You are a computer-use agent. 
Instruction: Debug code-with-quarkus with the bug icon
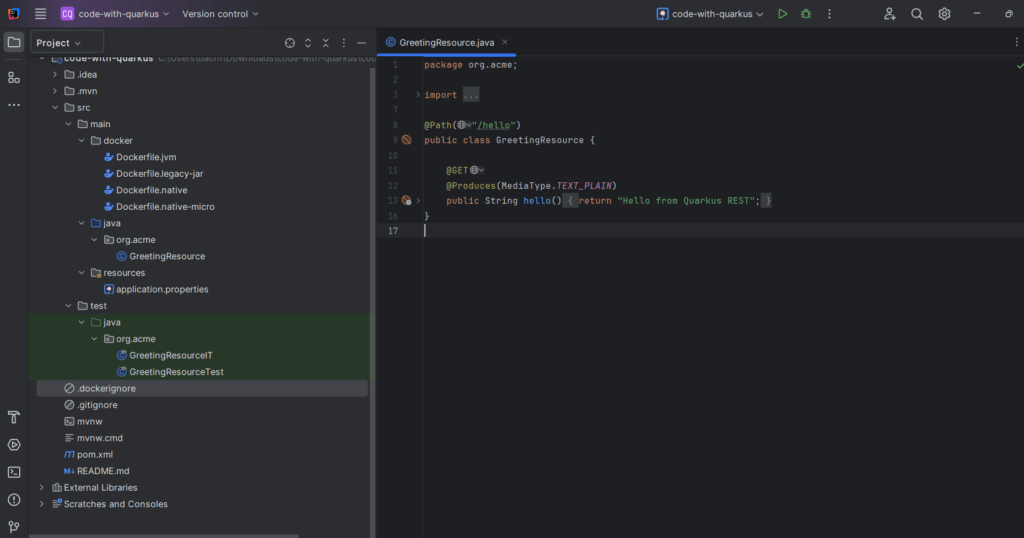point(806,14)
